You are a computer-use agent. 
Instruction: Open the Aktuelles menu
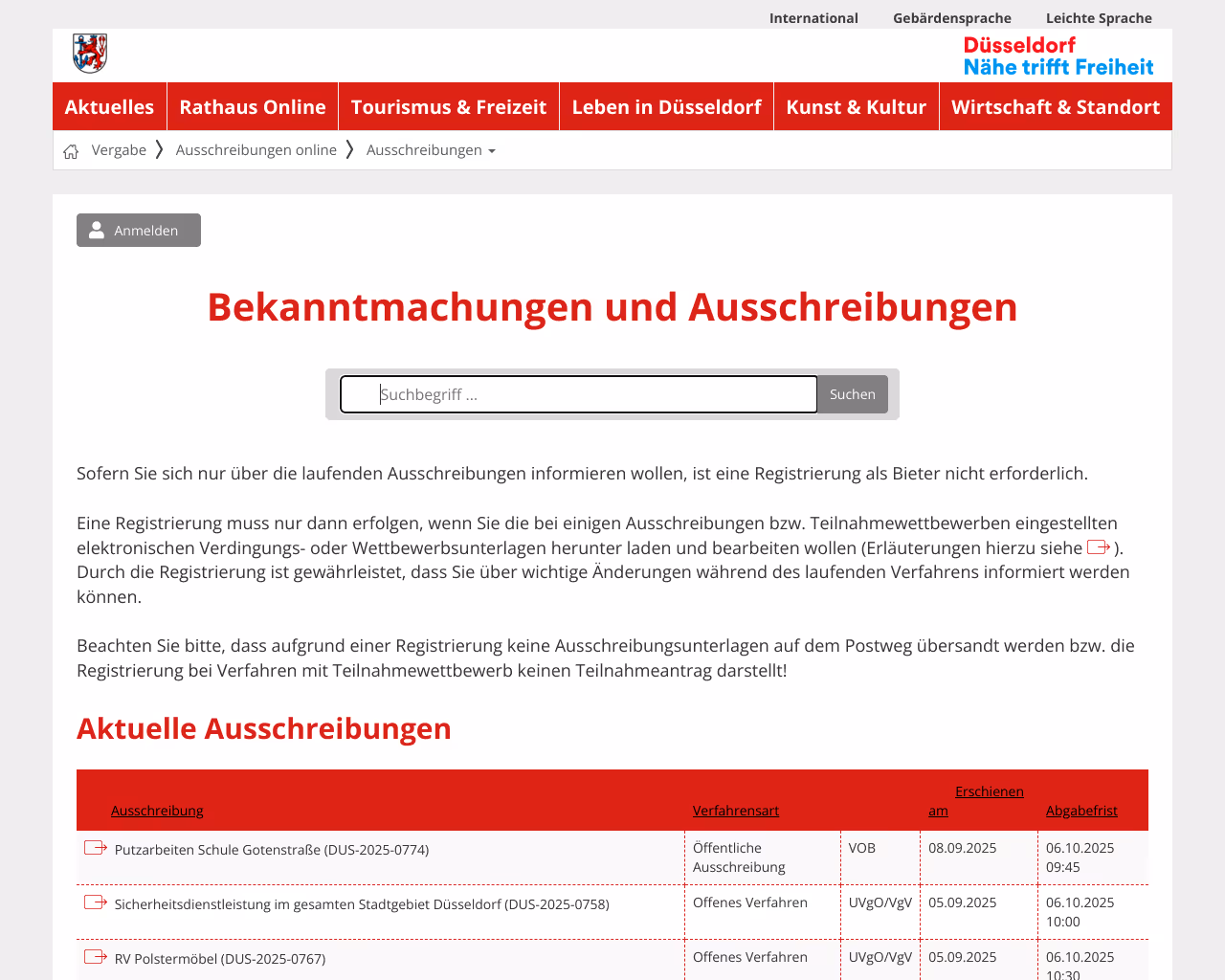109,106
